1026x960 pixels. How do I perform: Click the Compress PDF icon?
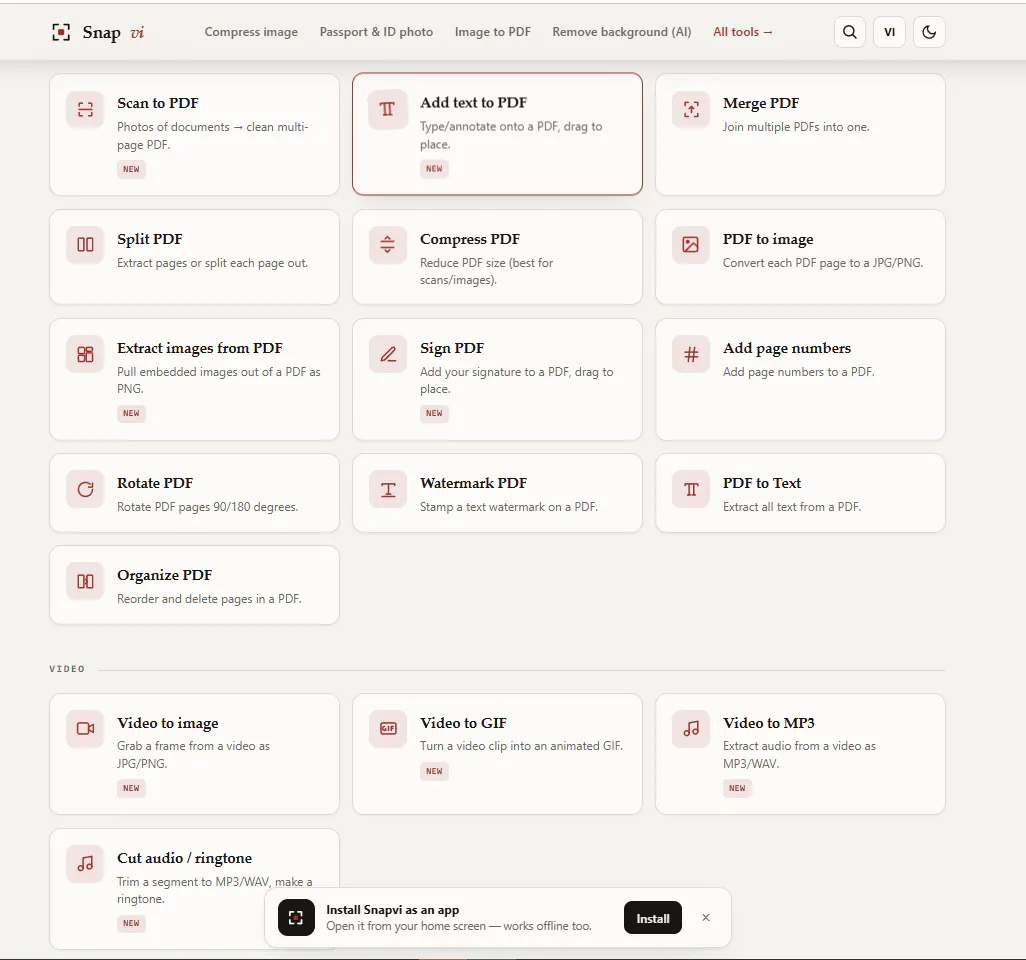click(x=388, y=245)
